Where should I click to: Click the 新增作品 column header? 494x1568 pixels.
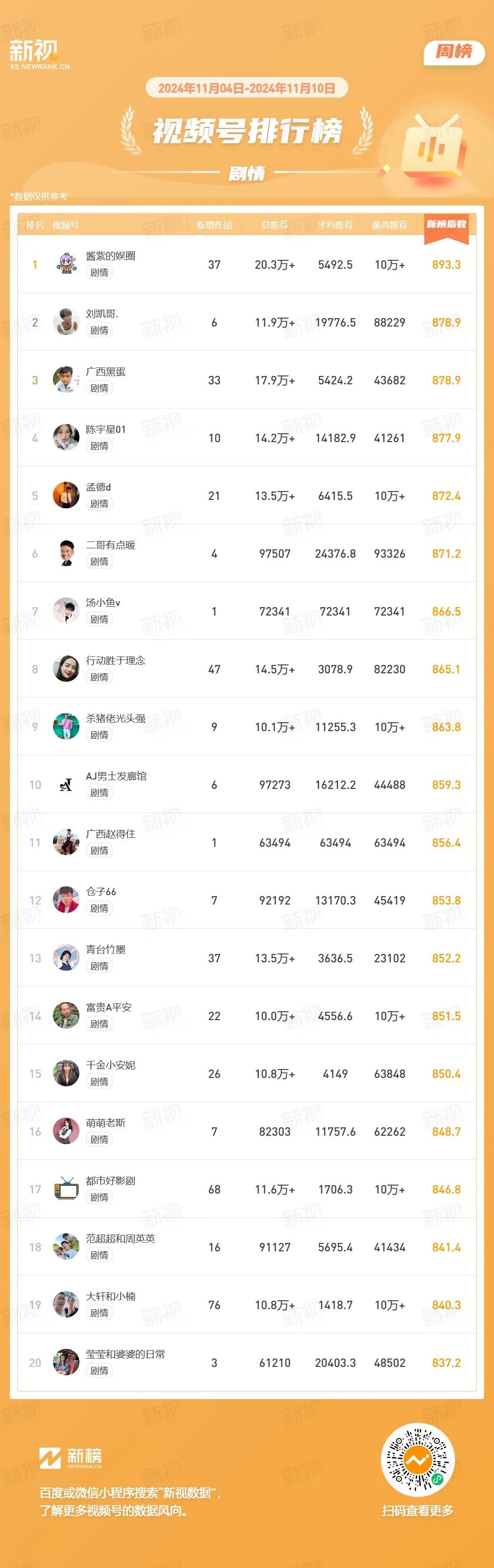pyautogui.click(x=214, y=225)
